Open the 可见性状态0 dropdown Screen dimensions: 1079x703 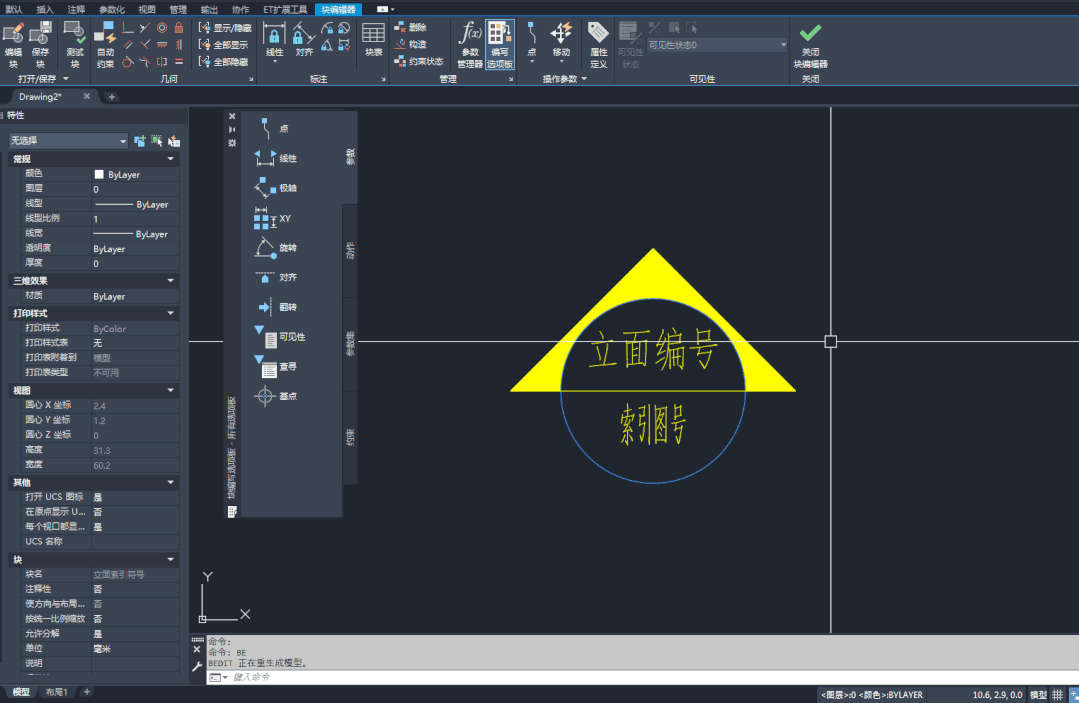pyautogui.click(x=718, y=45)
